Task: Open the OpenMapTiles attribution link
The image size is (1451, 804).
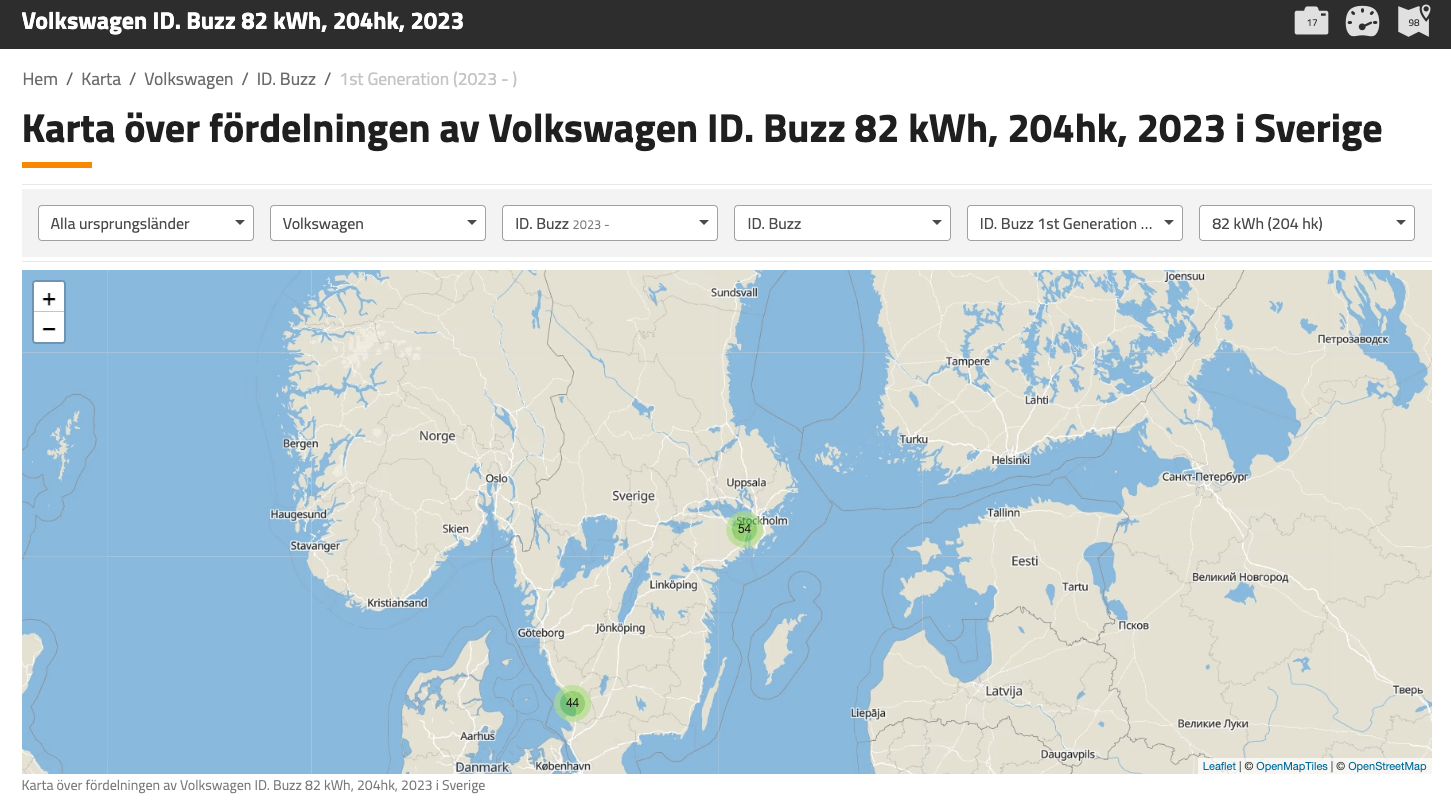Action: click(x=1292, y=766)
